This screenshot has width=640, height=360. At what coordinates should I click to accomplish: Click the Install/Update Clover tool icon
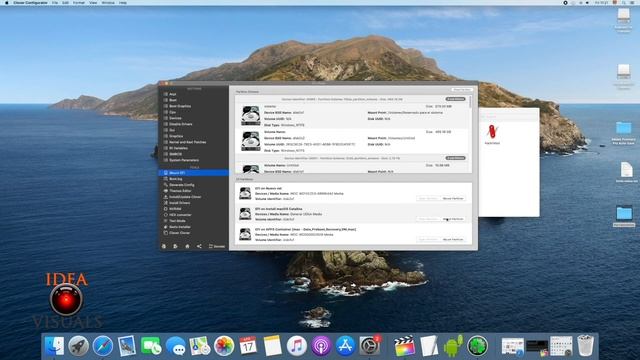coord(166,197)
